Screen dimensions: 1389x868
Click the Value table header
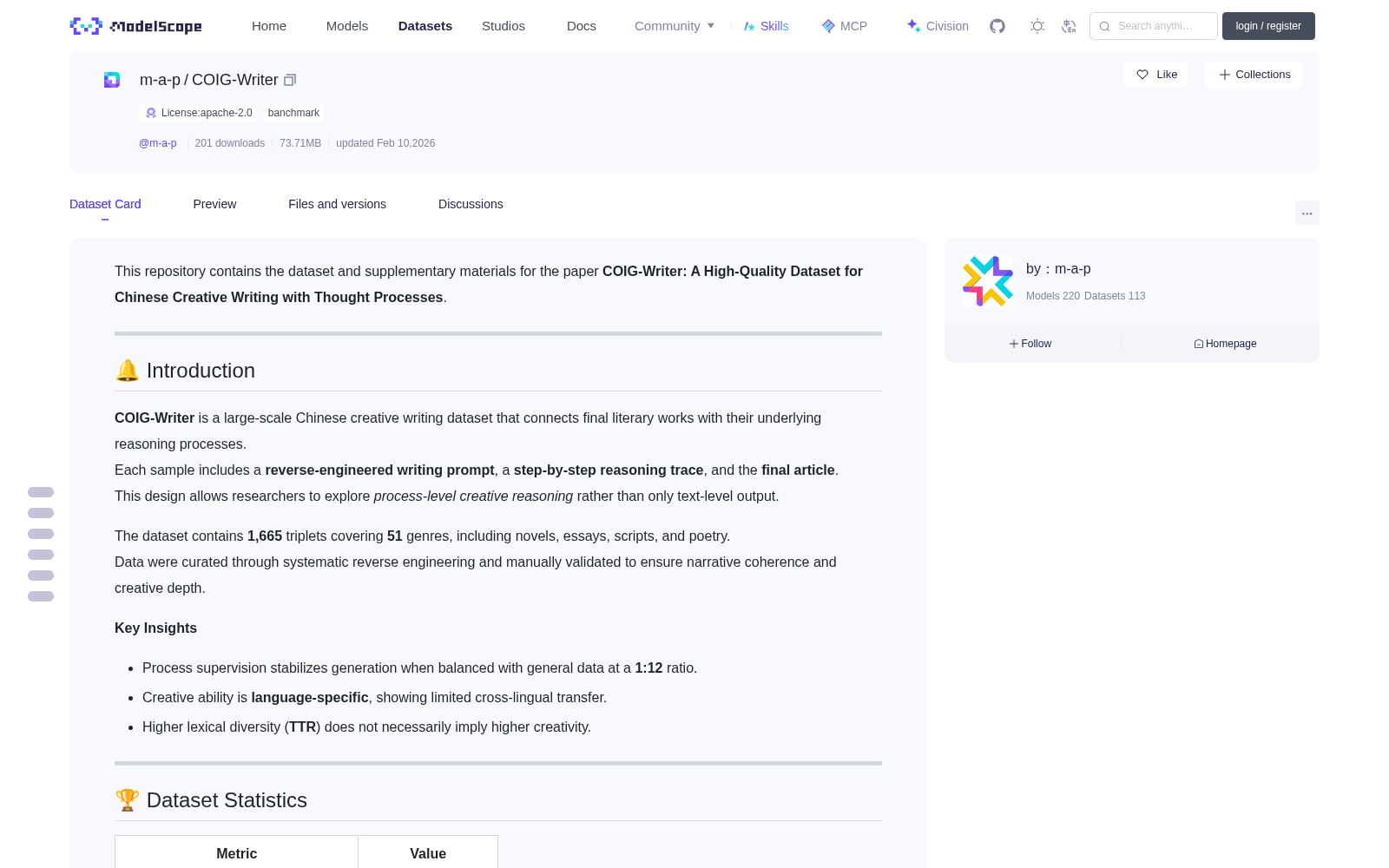click(428, 853)
